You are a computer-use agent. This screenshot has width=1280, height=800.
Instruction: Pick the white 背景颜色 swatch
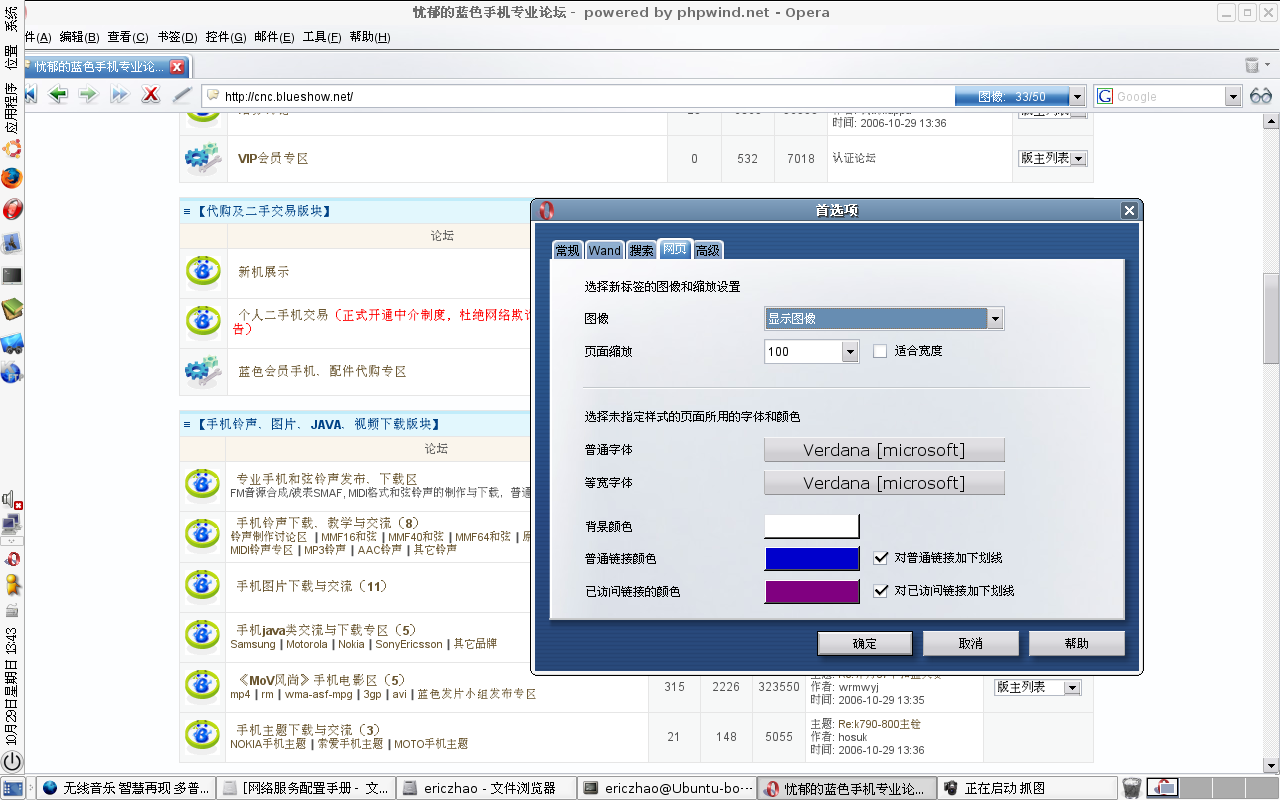tap(812, 526)
